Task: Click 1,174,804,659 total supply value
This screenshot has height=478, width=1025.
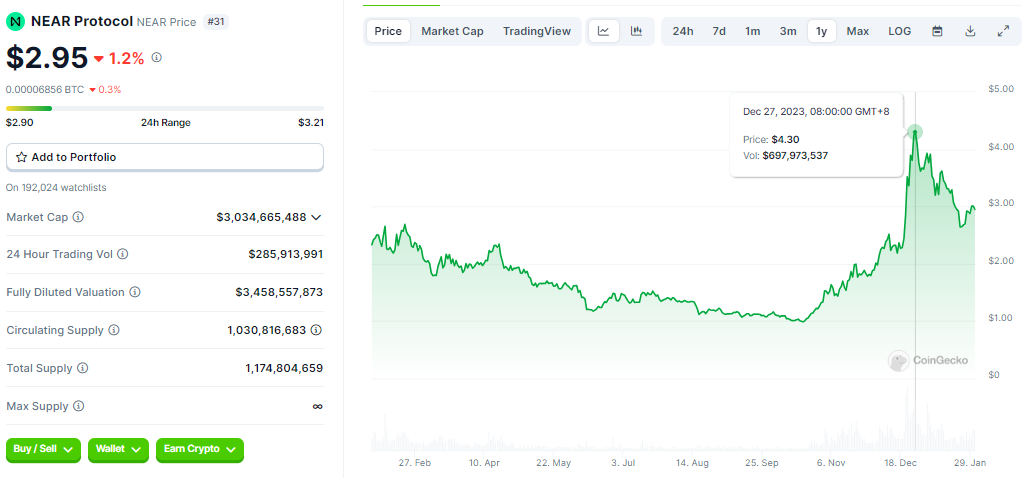Action: tap(284, 368)
